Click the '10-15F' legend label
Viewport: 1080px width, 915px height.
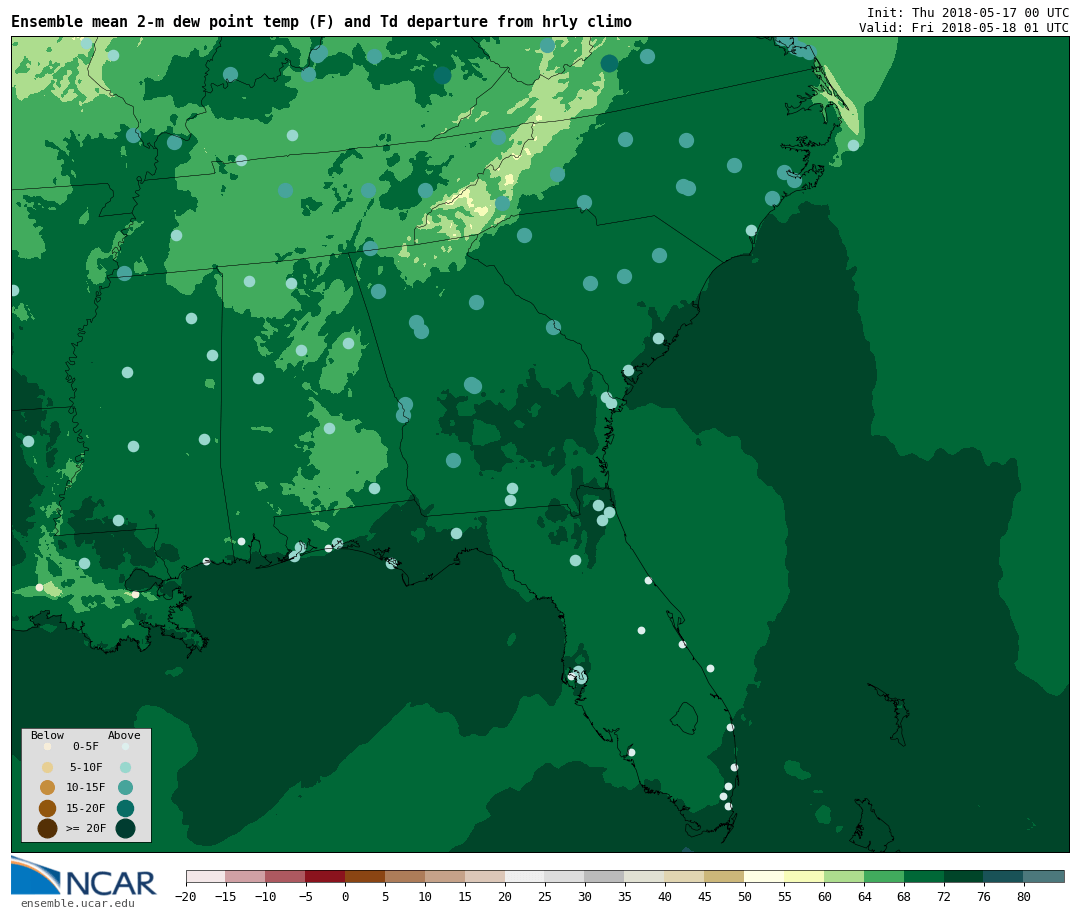click(86, 787)
